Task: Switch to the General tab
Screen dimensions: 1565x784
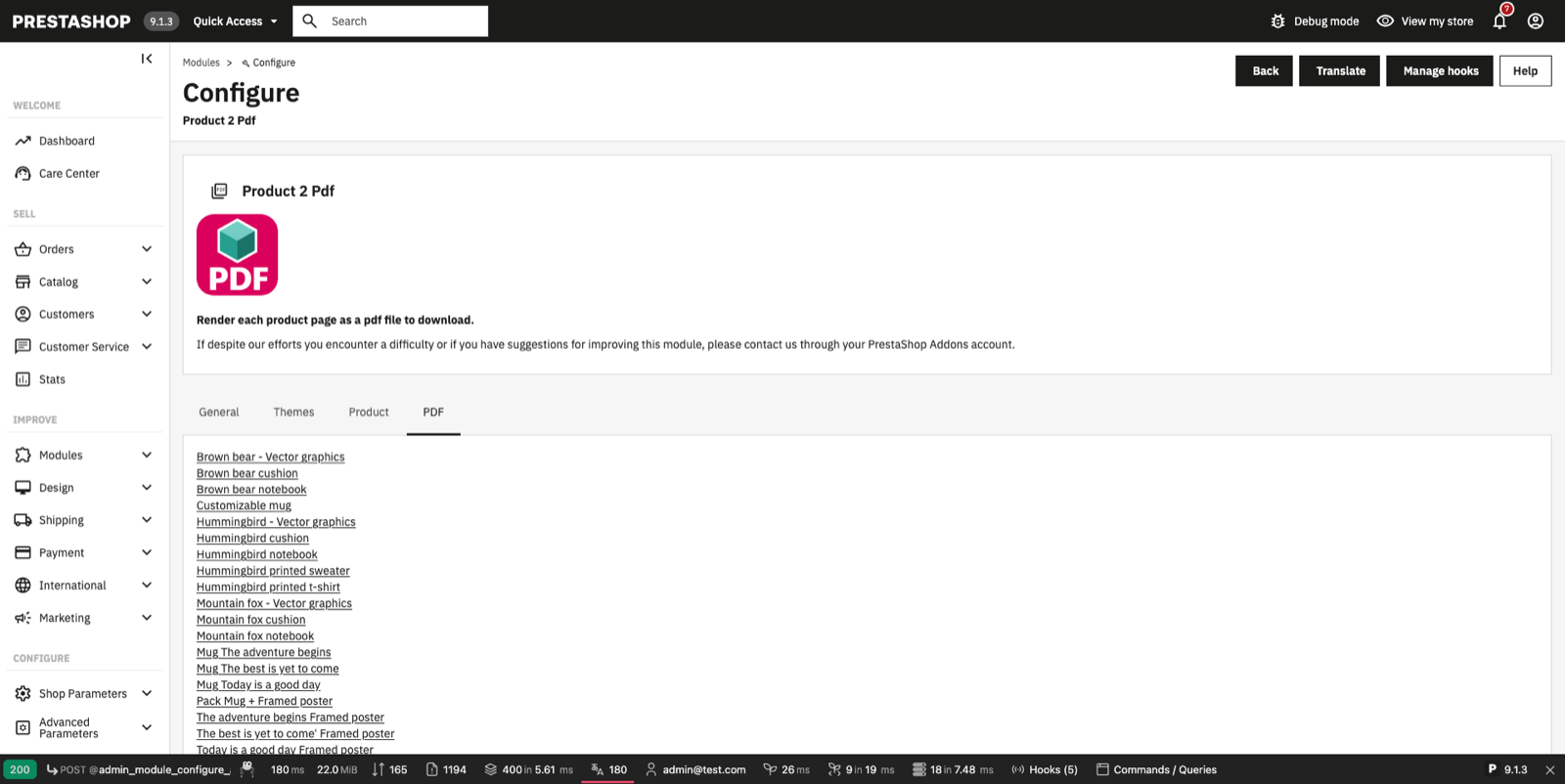Action: [218, 413]
